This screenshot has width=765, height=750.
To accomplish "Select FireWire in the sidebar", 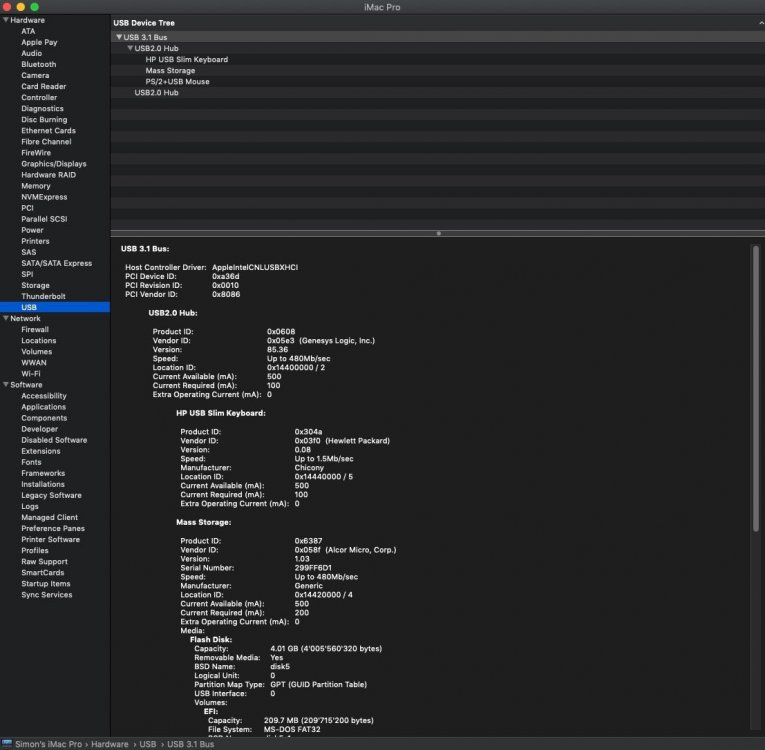I will click(x=36, y=153).
